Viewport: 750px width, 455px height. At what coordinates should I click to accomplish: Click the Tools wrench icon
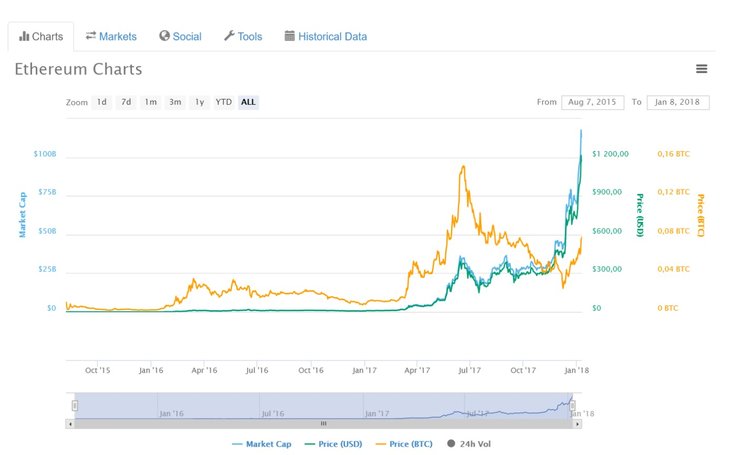(x=229, y=36)
